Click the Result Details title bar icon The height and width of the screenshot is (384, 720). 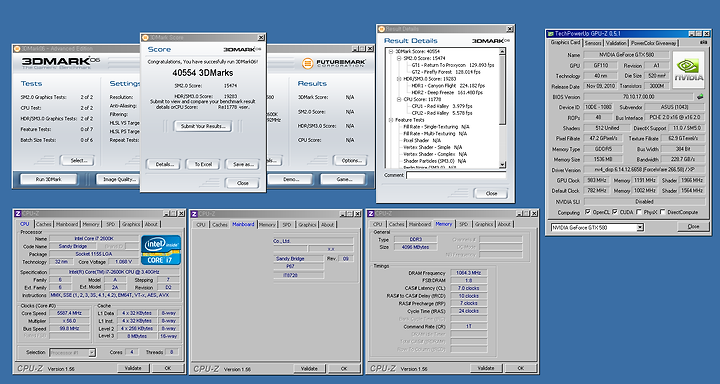pos(381,29)
